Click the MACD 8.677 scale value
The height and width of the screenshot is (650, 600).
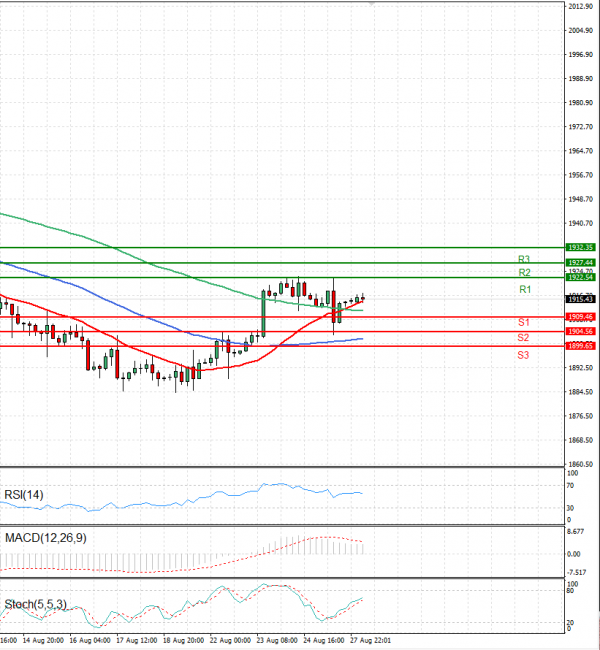coord(576,532)
